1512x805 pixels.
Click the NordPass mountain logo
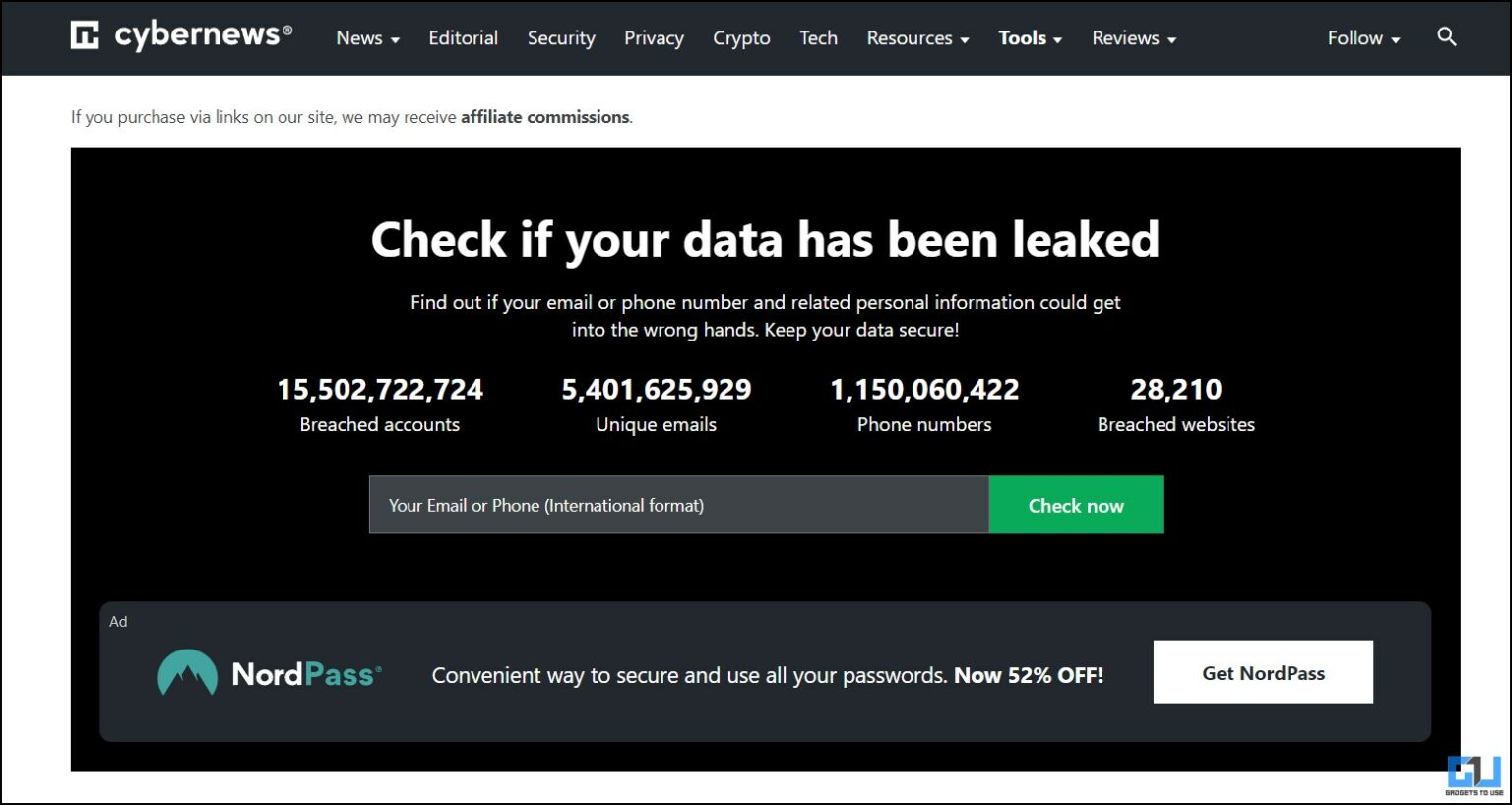pyautogui.click(x=185, y=672)
